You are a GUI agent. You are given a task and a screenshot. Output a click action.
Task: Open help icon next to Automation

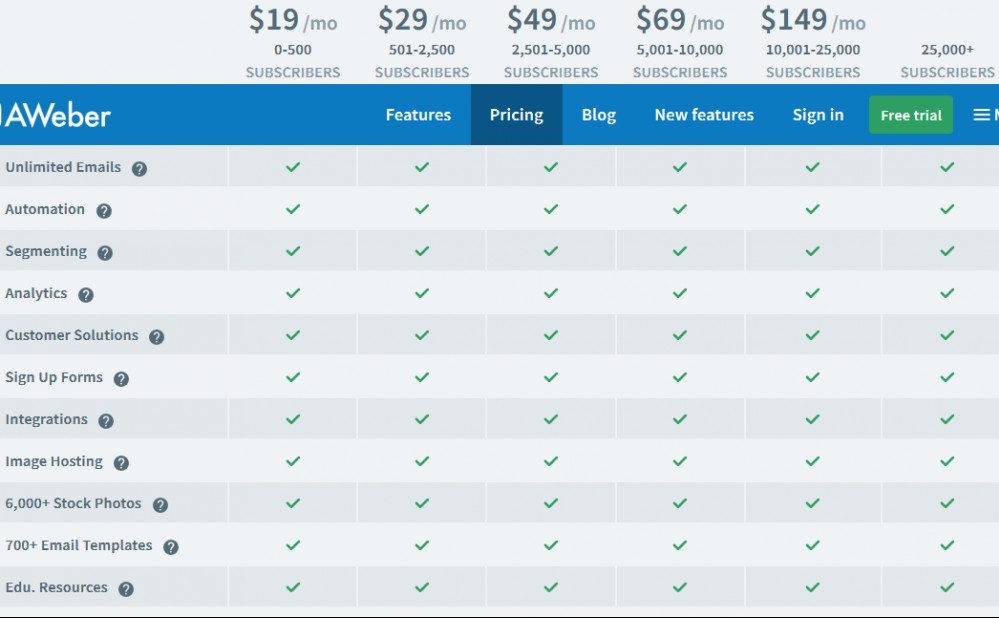point(104,211)
